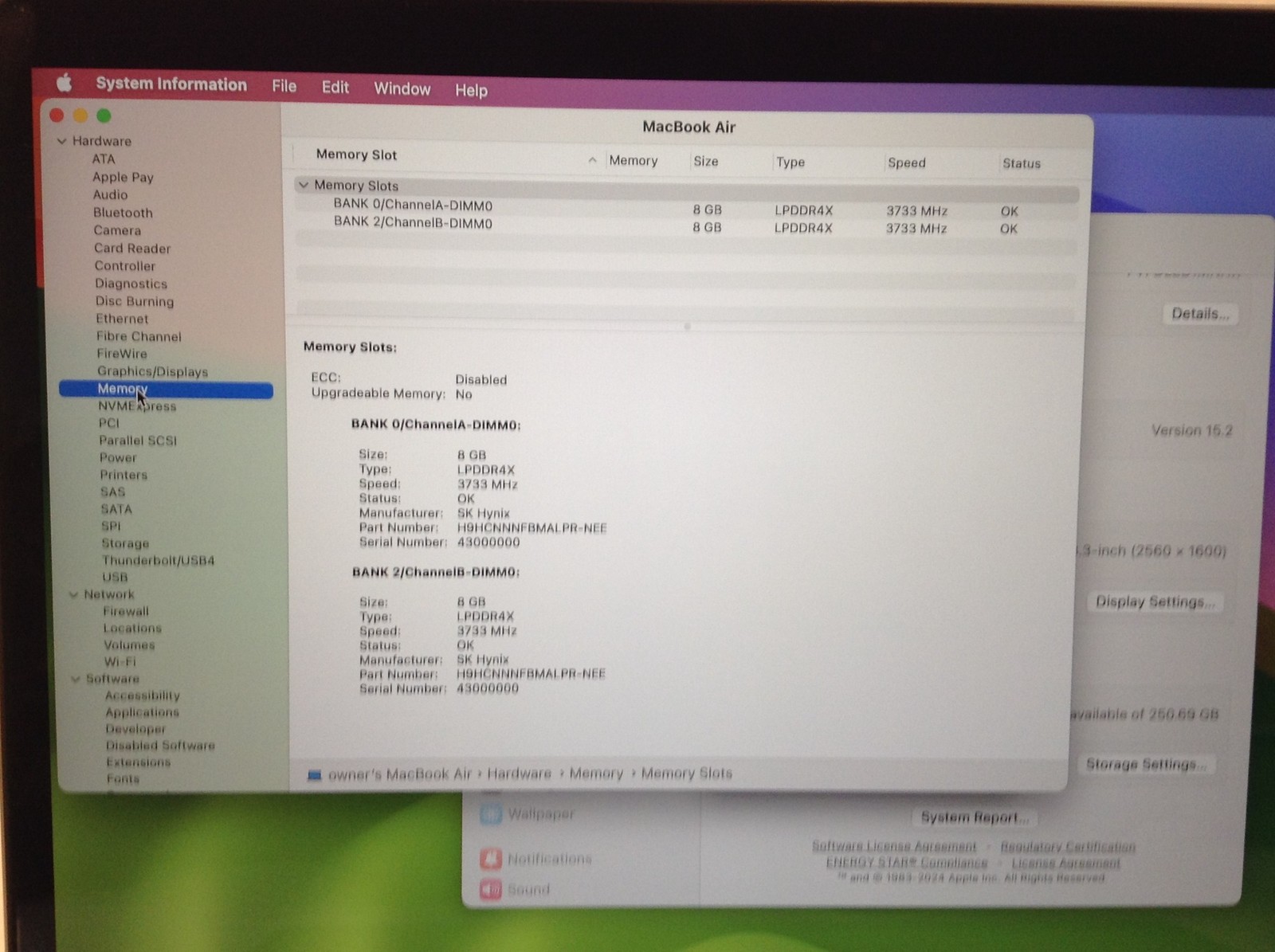Click System Report button in background window
The height and width of the screenshot is (952, 1275).
tap(974, 817)
